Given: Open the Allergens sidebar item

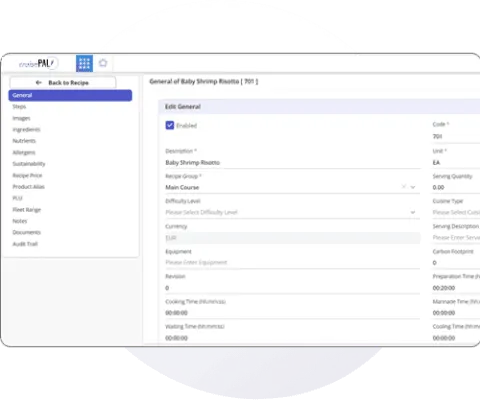Looking at the screenshot, I should pos(24,152).
